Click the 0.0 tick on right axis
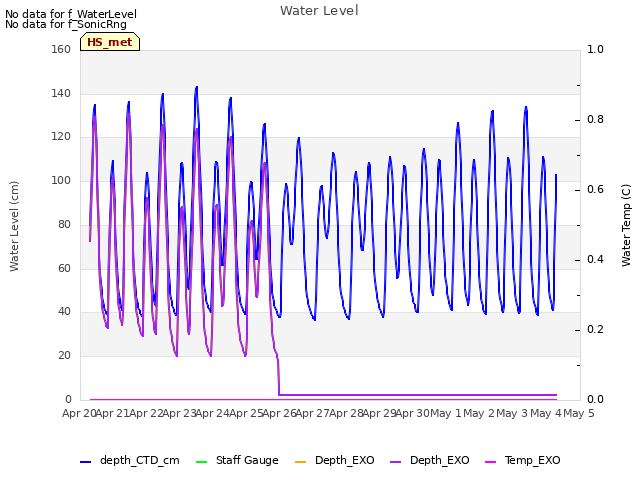The height and width of the screenshot is (480, 640). pyautogui.click(x=595, y=399)
